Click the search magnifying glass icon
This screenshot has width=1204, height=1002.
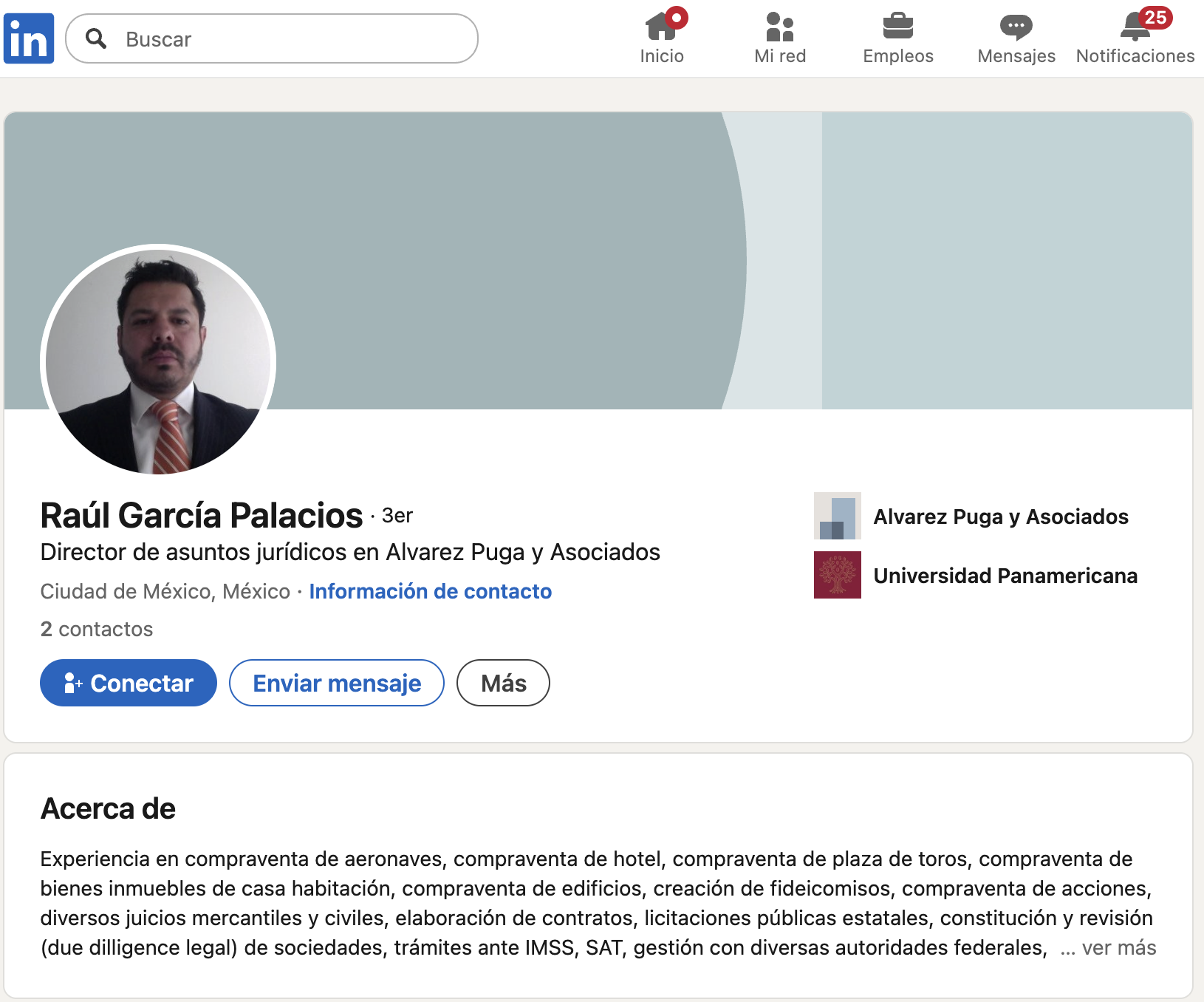click(96, 38)
